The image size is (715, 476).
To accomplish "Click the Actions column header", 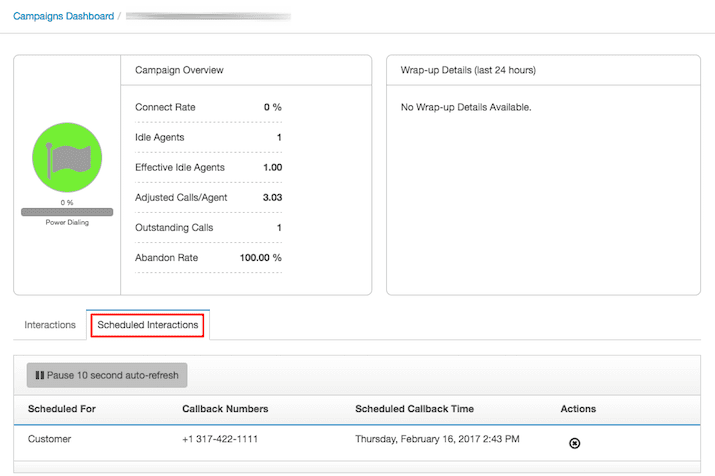I will [578, 409].
